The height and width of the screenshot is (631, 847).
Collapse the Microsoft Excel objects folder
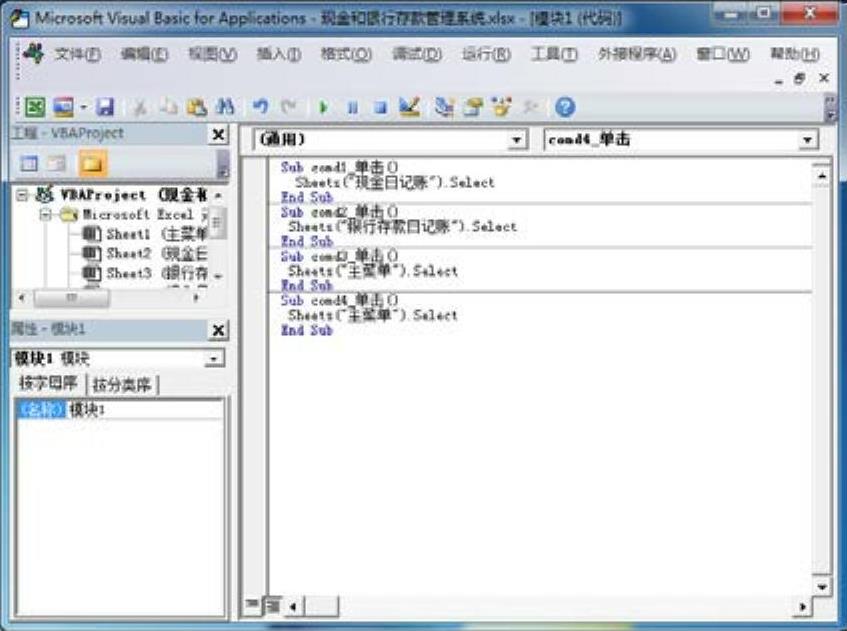[45, 215]
